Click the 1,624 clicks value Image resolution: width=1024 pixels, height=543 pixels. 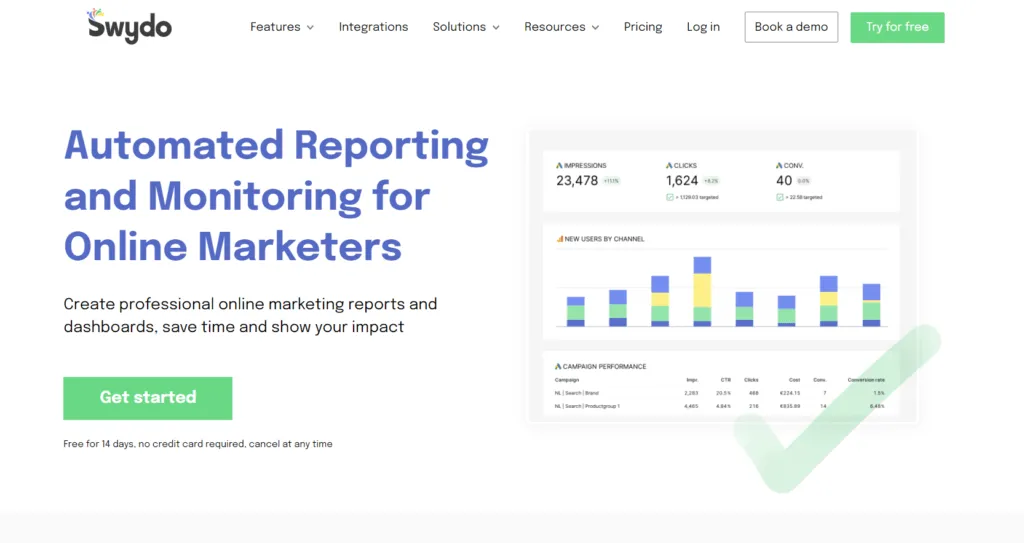coord(682,181)
